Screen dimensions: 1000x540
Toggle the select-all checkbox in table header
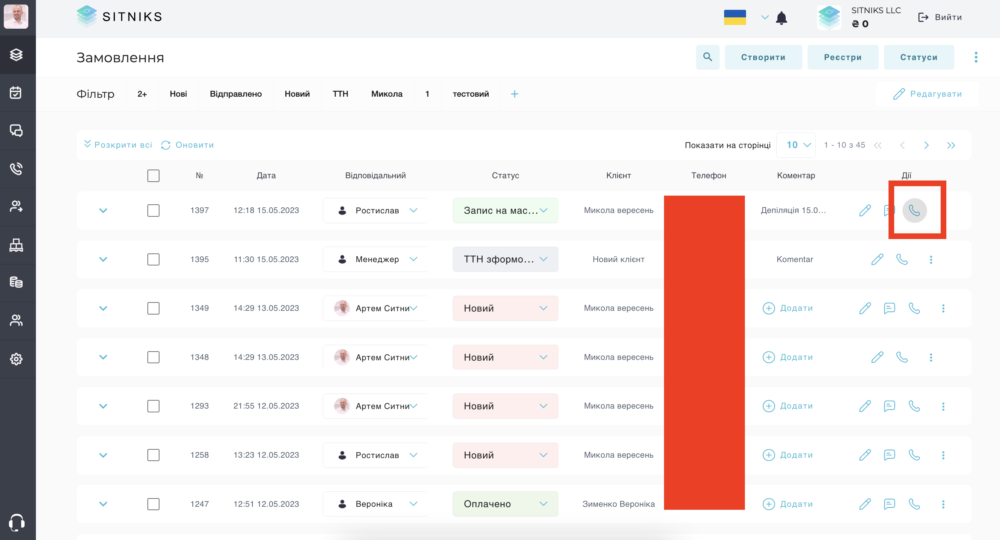[153, 175]
